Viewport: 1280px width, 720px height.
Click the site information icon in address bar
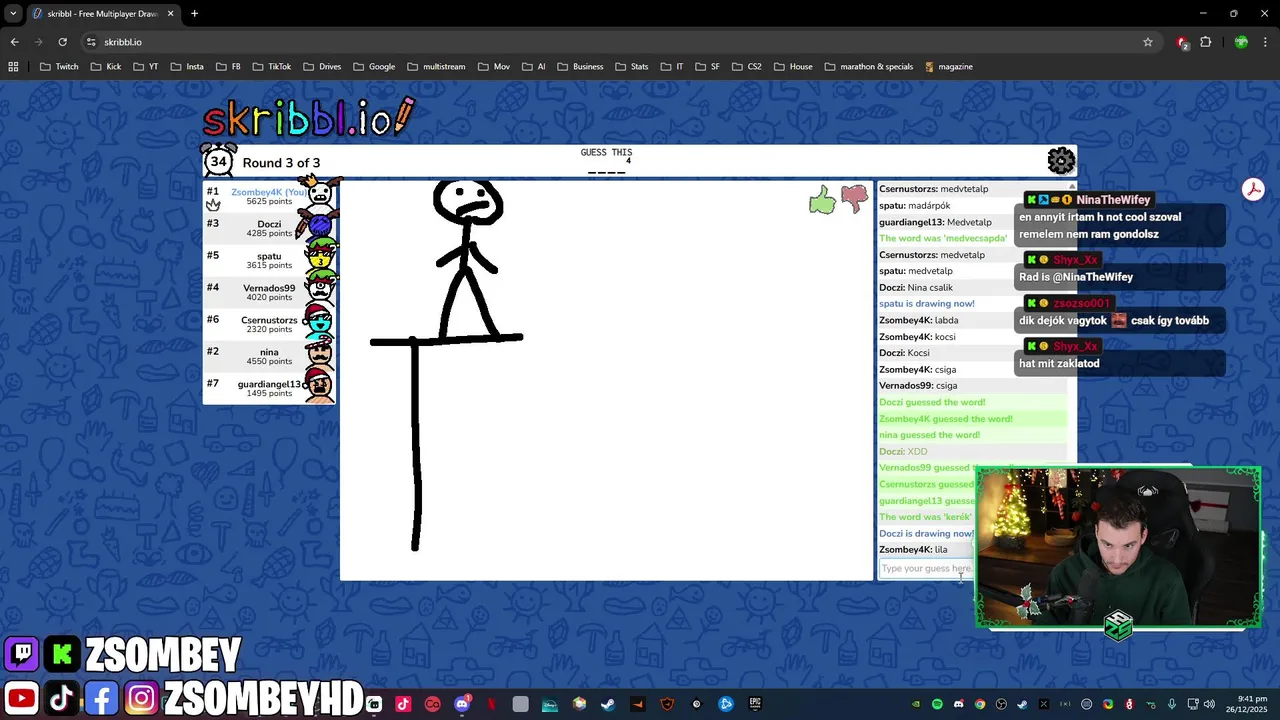coord(91,42)
